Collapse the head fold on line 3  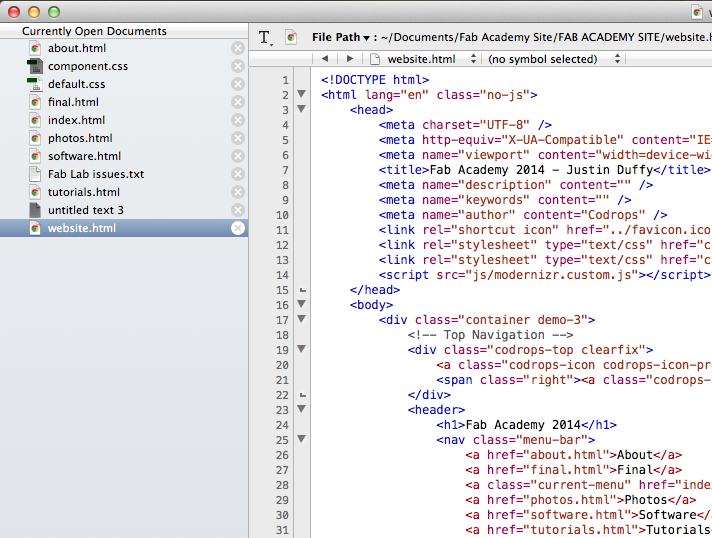click(x=301, y=109)
